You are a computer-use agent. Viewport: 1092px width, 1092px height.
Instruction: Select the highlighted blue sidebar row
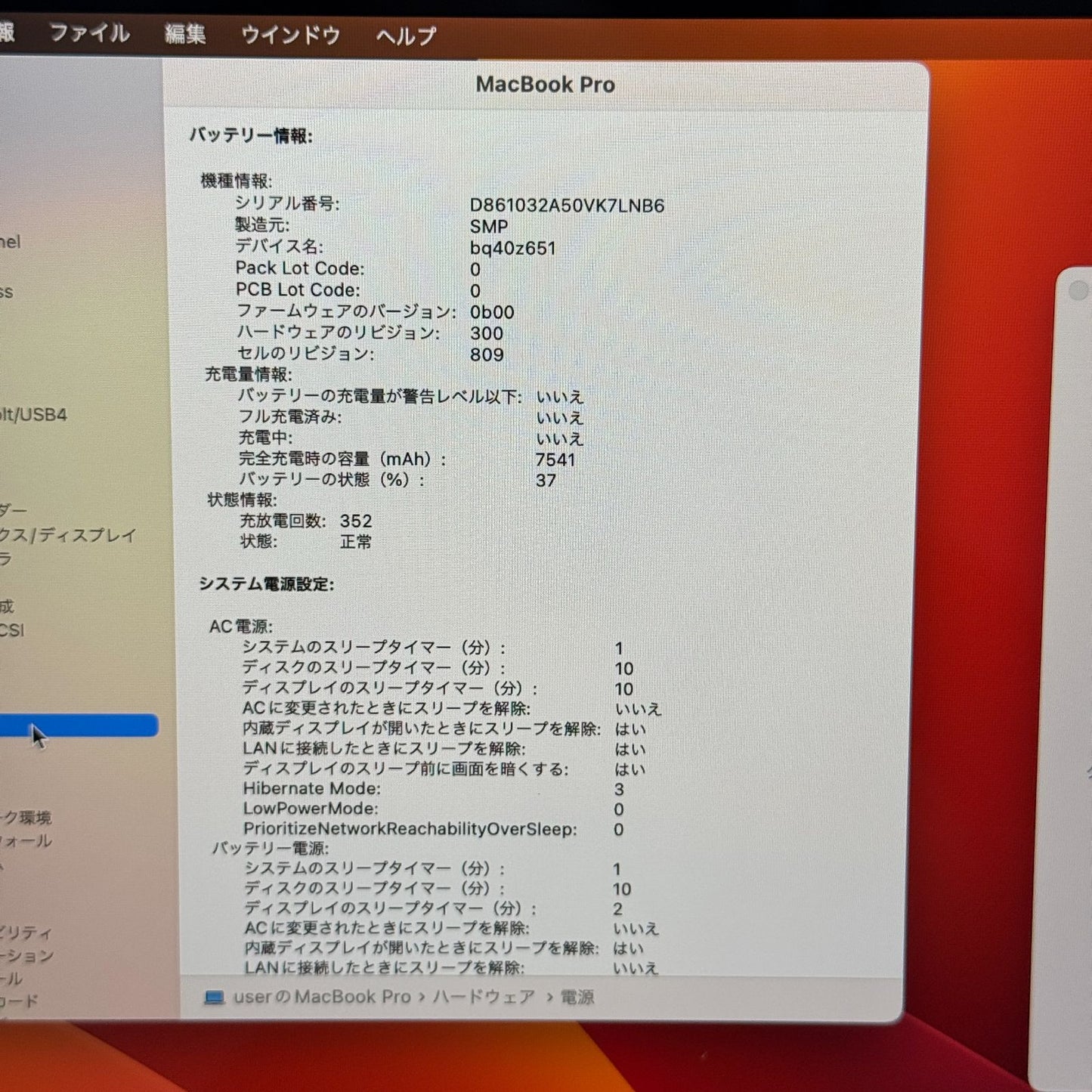(79, 725)
